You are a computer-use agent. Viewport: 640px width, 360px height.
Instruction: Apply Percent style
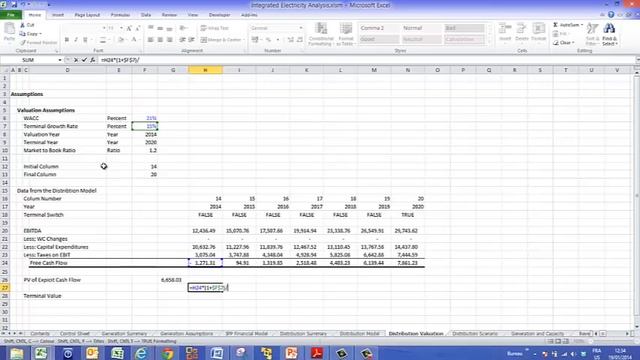click(x=269, y=40)
